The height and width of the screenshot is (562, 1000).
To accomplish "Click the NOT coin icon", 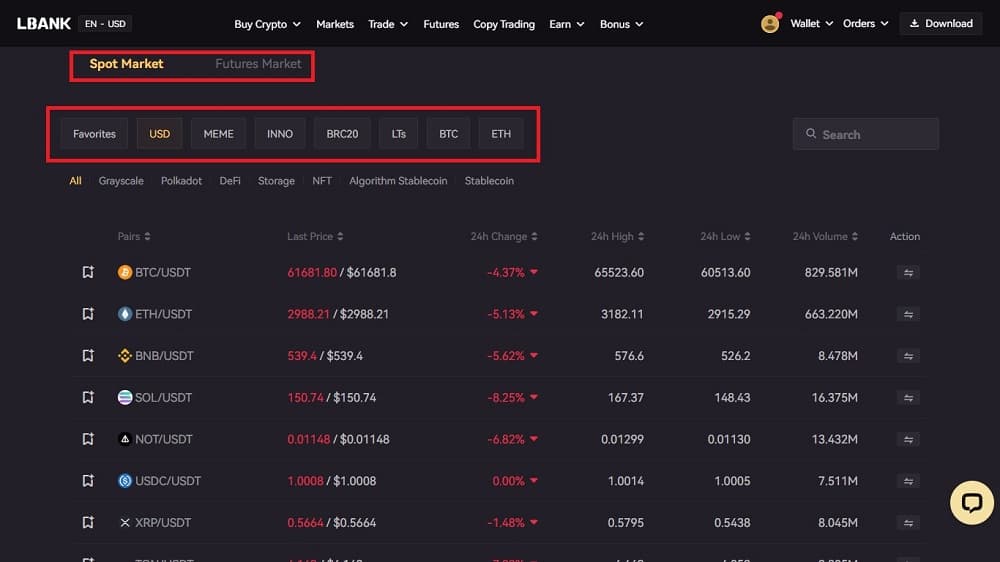I will tap(125, 439).
